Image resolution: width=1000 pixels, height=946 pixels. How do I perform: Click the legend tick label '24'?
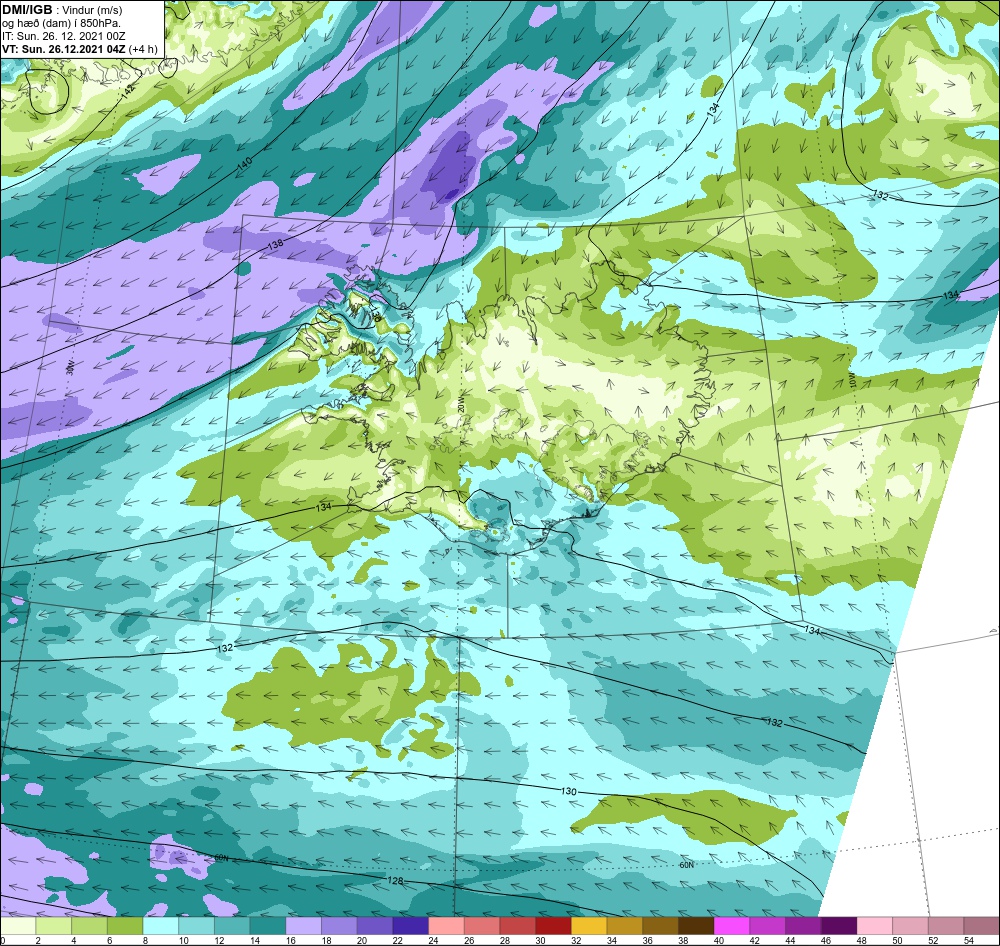coord(433,940)
